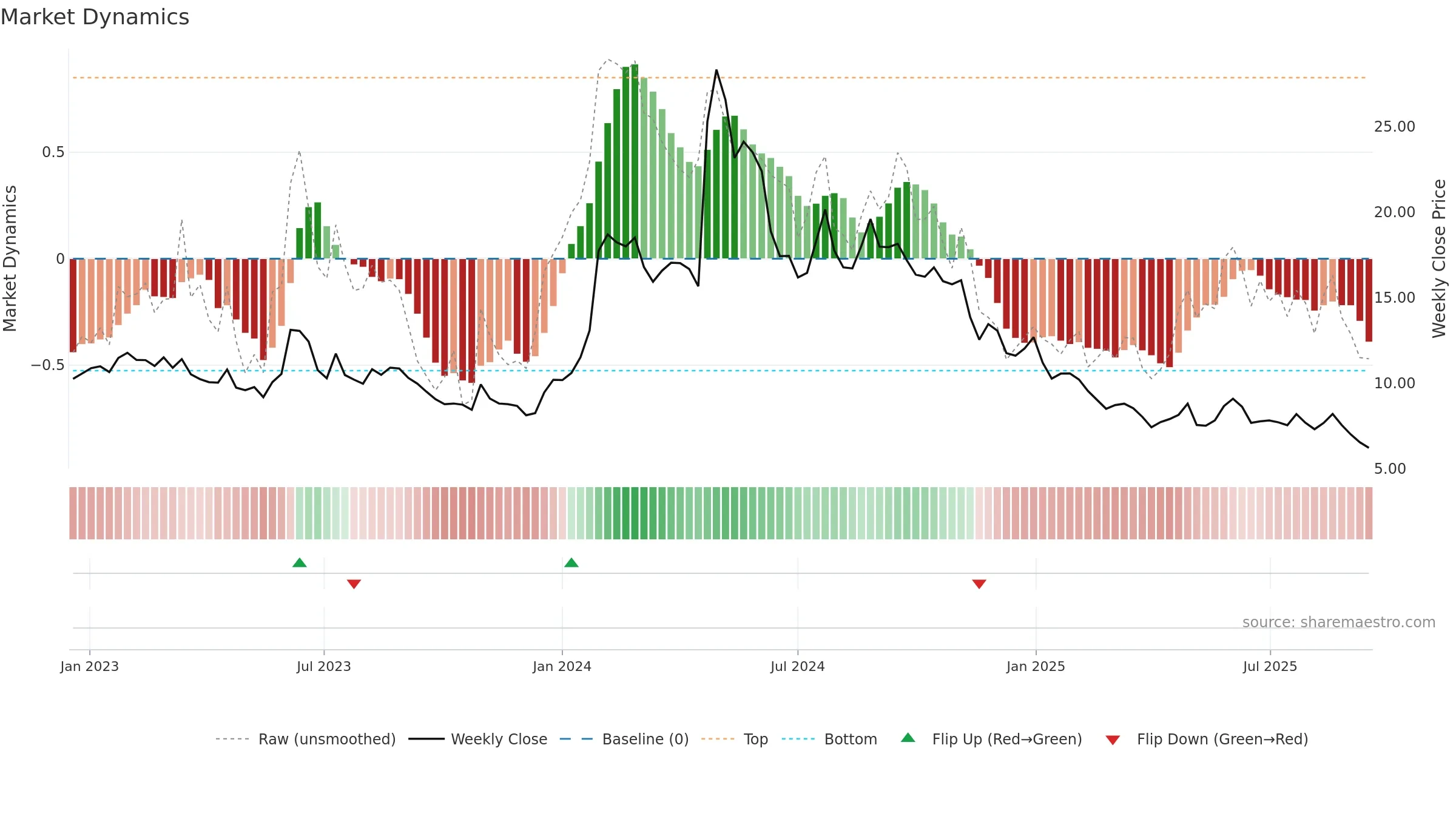Screen dimensions: 1456x819
Task: Click the Market Dynamics y-axis title
Action: pyautogui.click(x=10, y=258)
